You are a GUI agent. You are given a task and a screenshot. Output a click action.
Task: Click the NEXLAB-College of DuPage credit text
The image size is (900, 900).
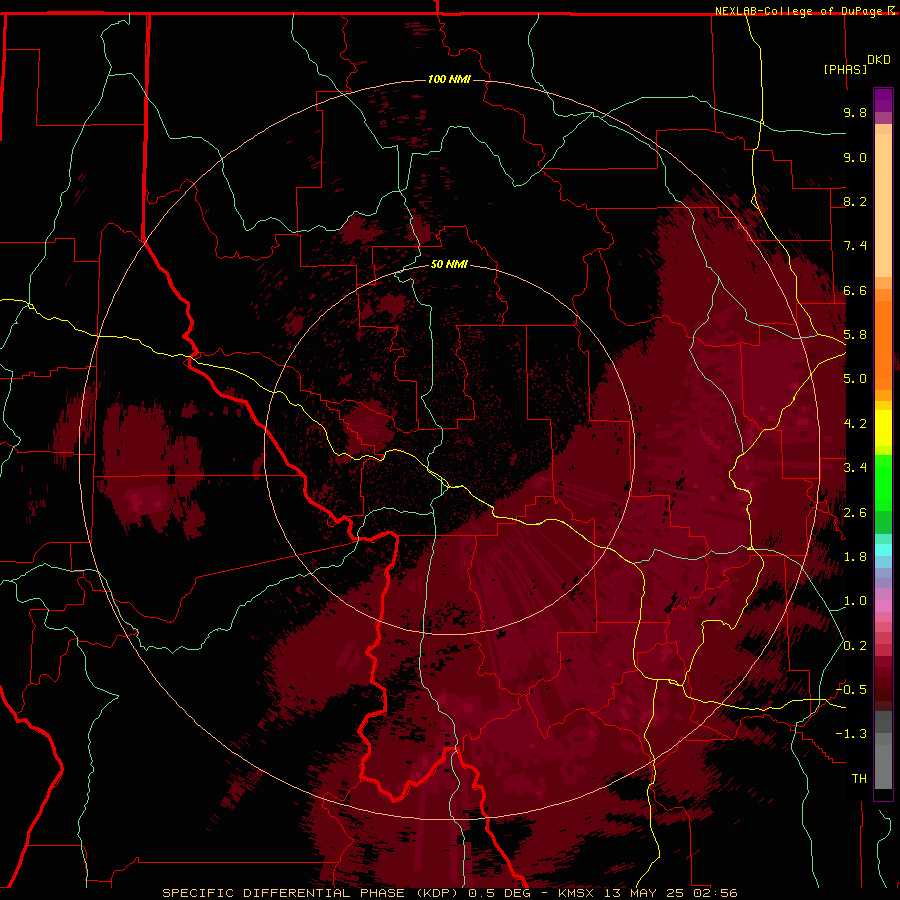[x=800, y=11]
